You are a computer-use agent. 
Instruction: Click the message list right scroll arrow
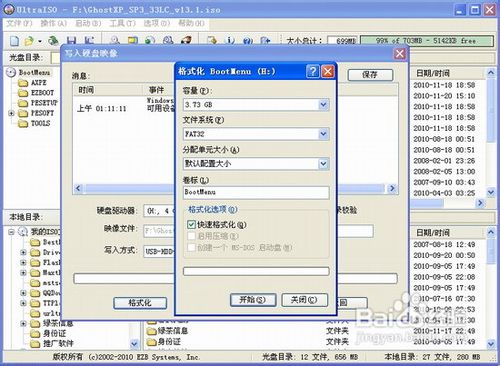click(x=392, y=188)
